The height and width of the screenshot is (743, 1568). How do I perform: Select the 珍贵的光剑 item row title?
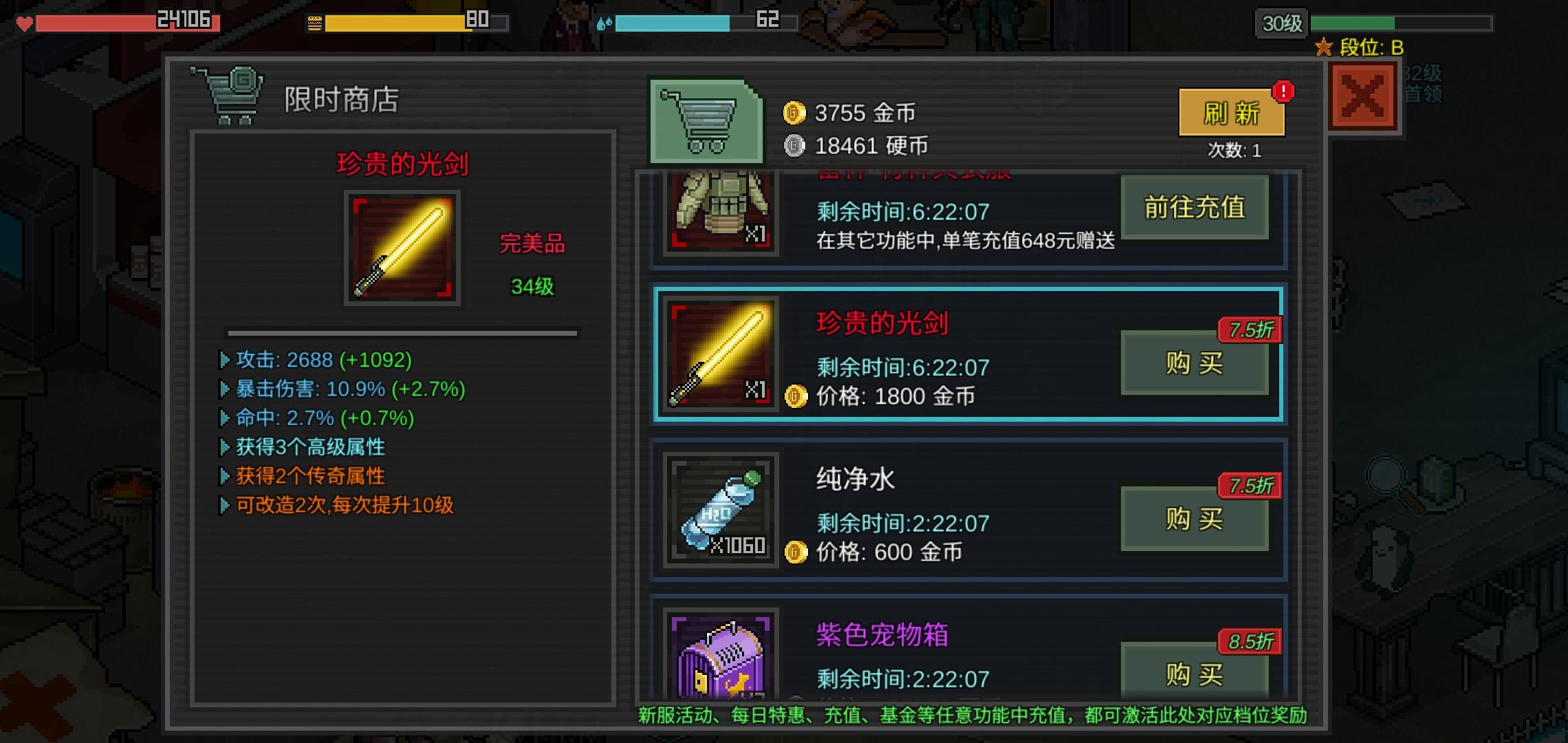click(x=882, y=323)
